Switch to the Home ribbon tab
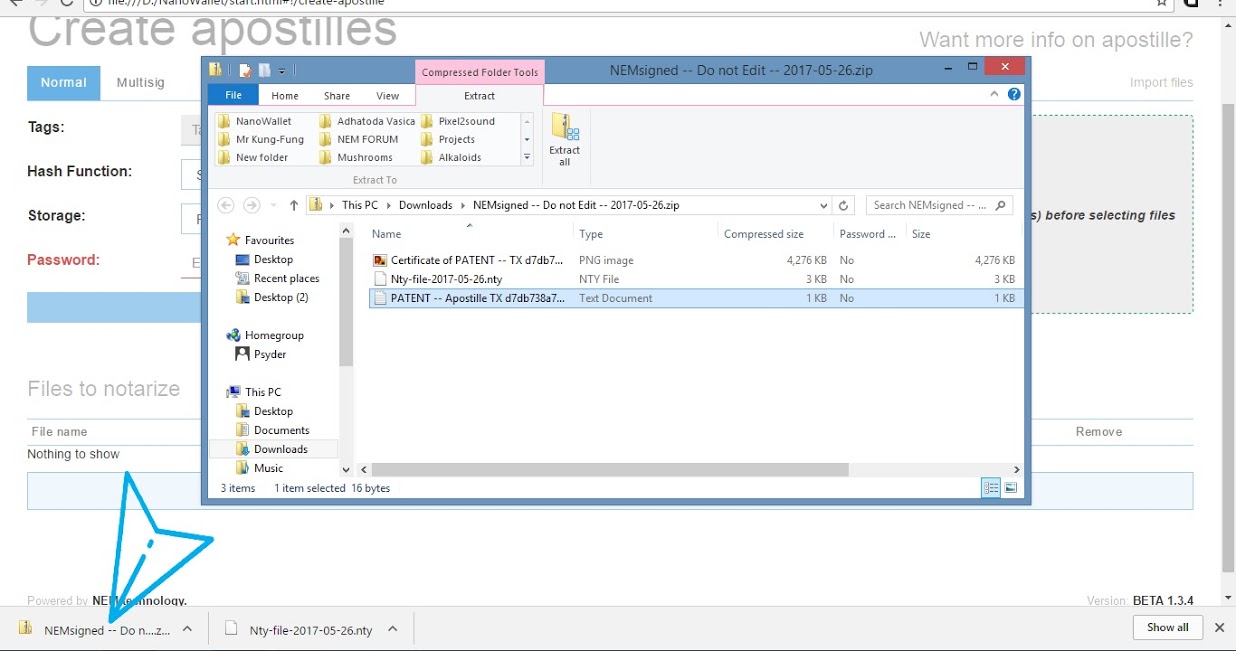This screenshot has width=1236, height=651. [285, 95]
